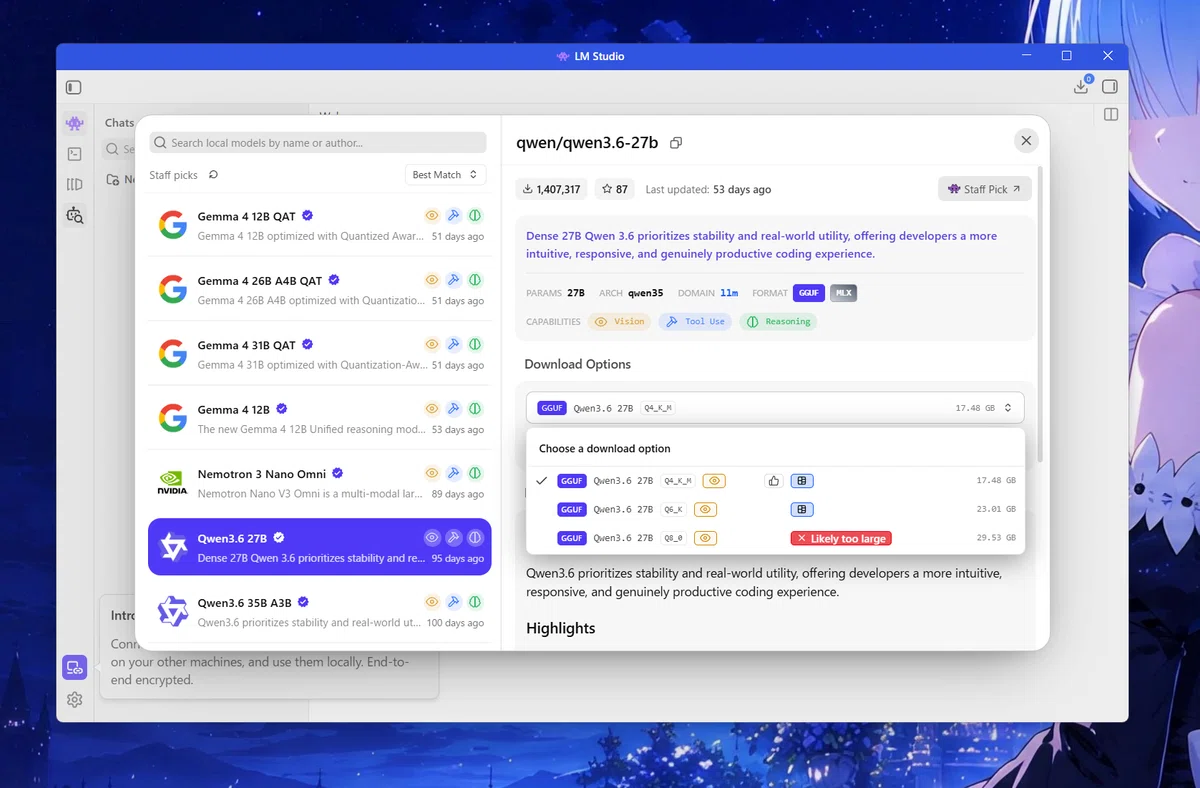Refresh the Staff picks list
Image resolution: width=1200 pixels, height=788 pixels.
(x=213, y=175)
